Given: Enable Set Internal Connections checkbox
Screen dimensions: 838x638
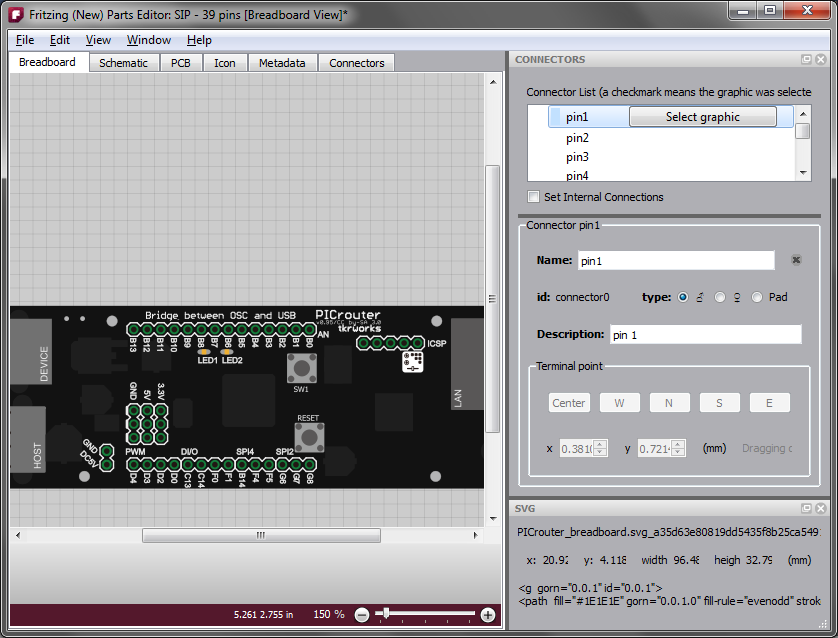Looking at the screenshot, I should (x=534, y=197).
